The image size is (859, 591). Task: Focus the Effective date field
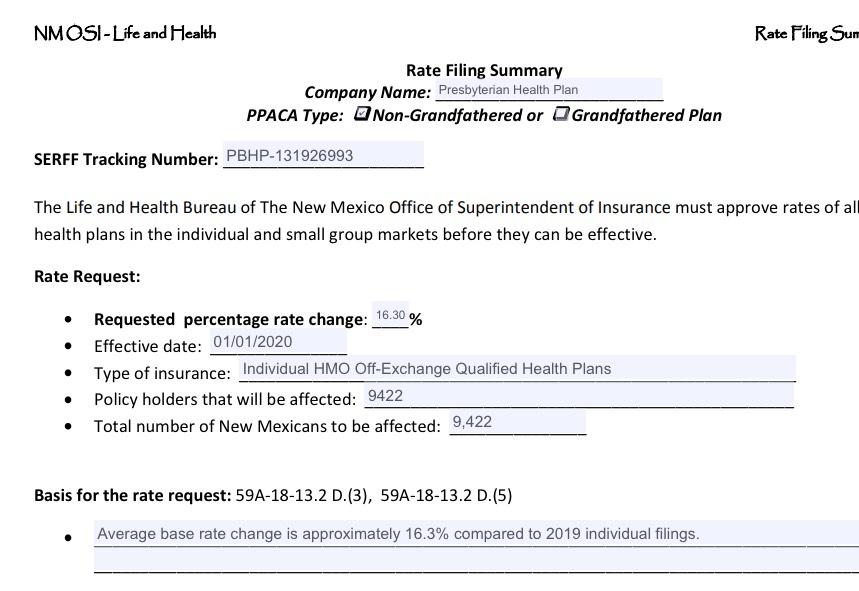coord(278,342)
